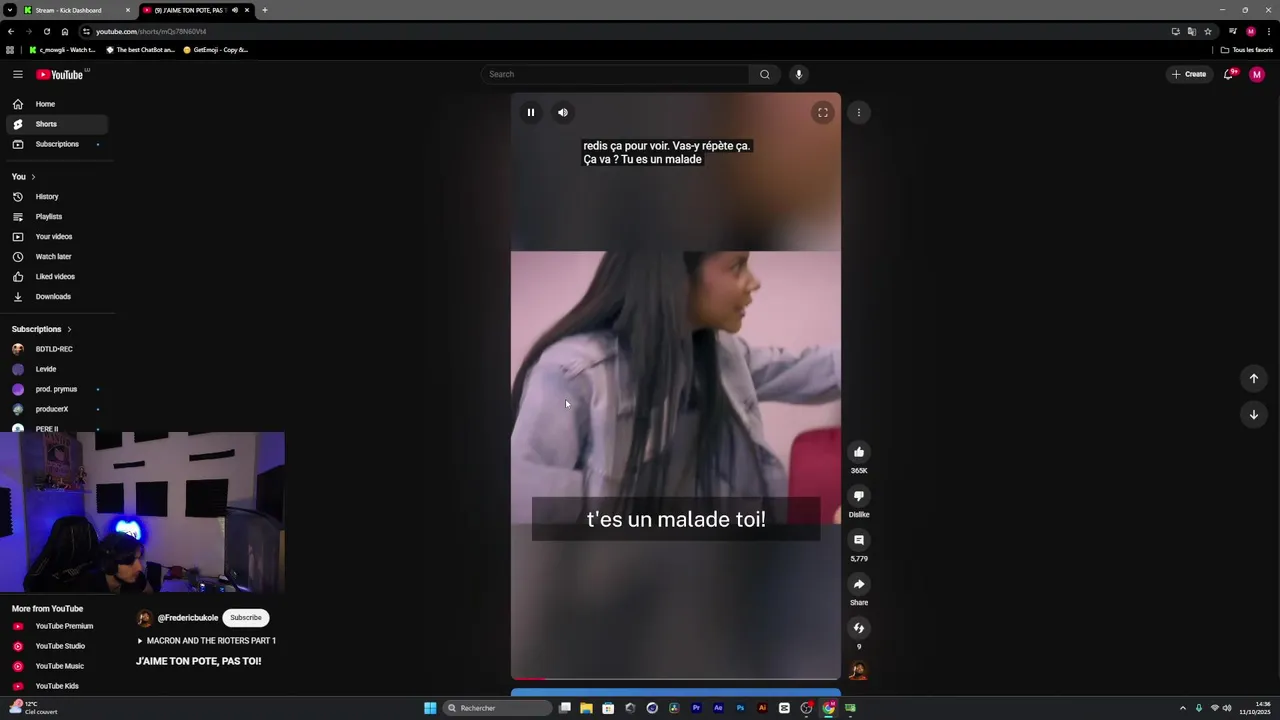This screenshot has width=1280, height=720.
Task: Toggle the YouTube hamburger guide menu
Action: [18, 74]
